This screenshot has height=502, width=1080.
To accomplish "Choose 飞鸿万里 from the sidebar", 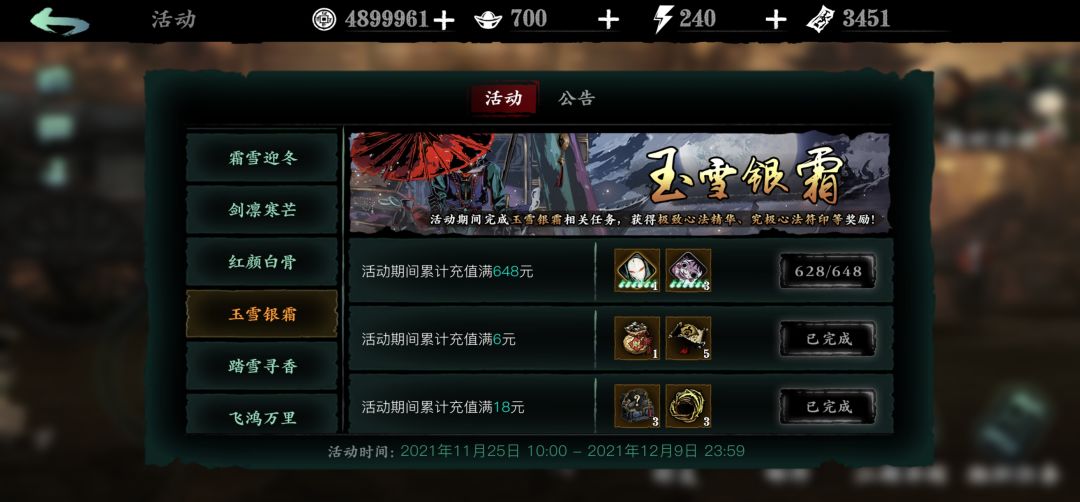I will coord(262,415).
